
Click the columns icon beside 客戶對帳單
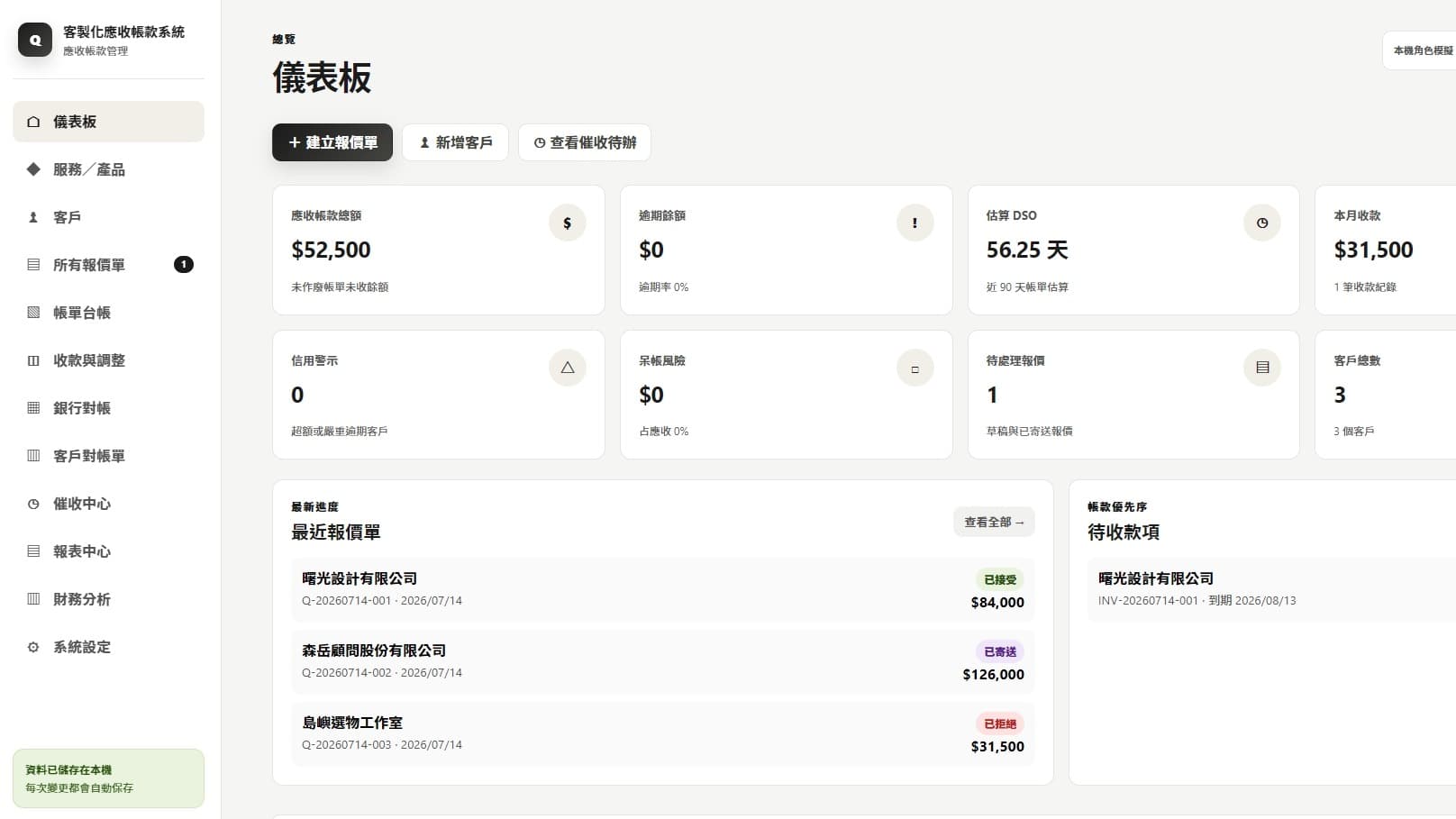(33, 456)
